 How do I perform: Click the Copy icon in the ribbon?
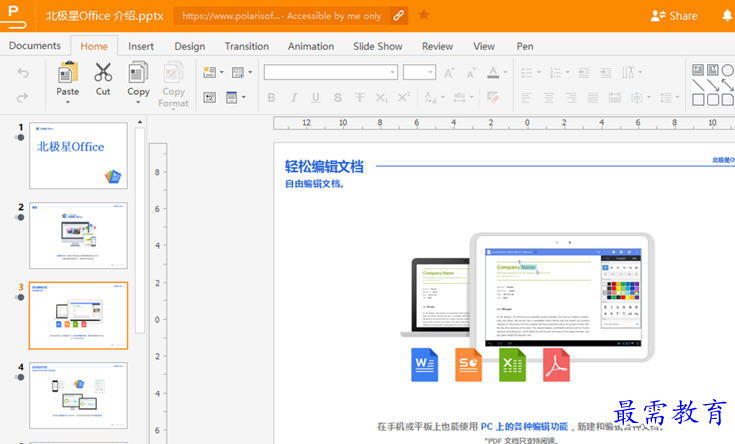138,73
